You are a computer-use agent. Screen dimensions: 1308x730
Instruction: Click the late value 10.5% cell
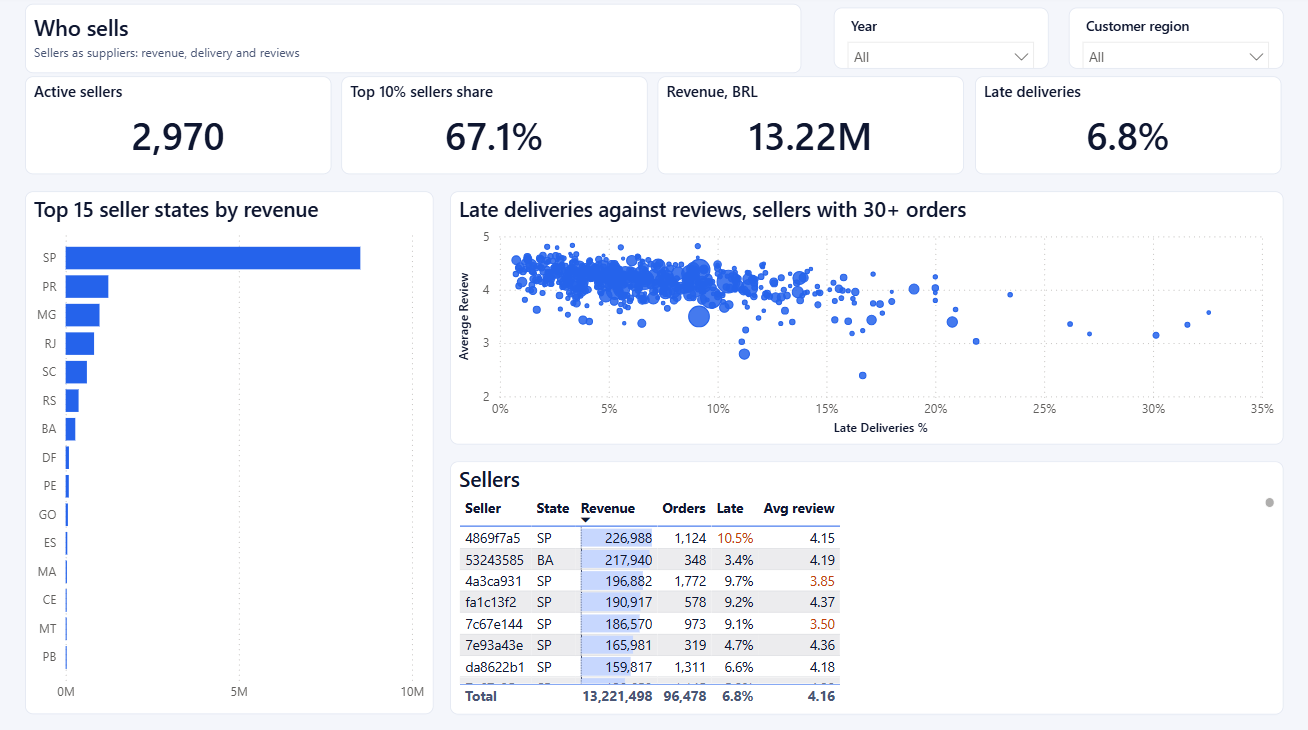[735, 538]
